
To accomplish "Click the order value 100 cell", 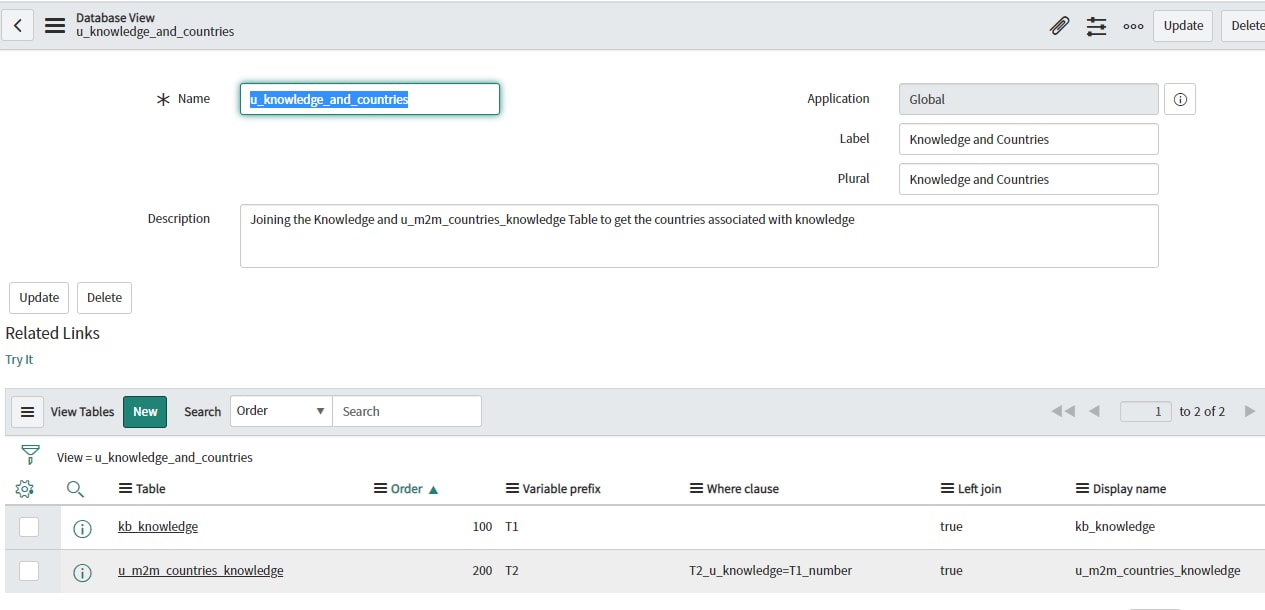I will pyautogui.click(x=482, y=526).
